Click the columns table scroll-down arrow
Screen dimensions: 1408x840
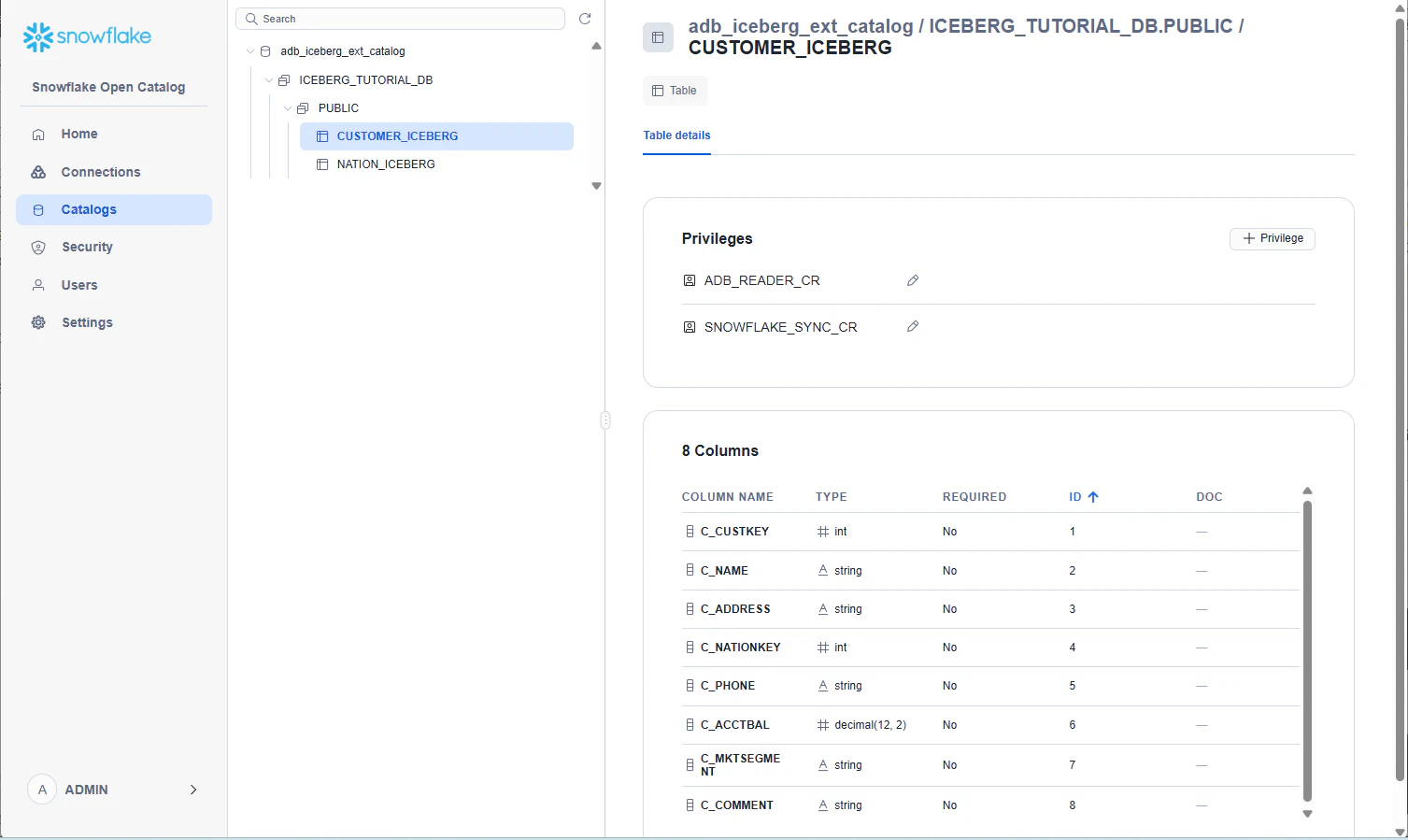[x=1307, y=814]
